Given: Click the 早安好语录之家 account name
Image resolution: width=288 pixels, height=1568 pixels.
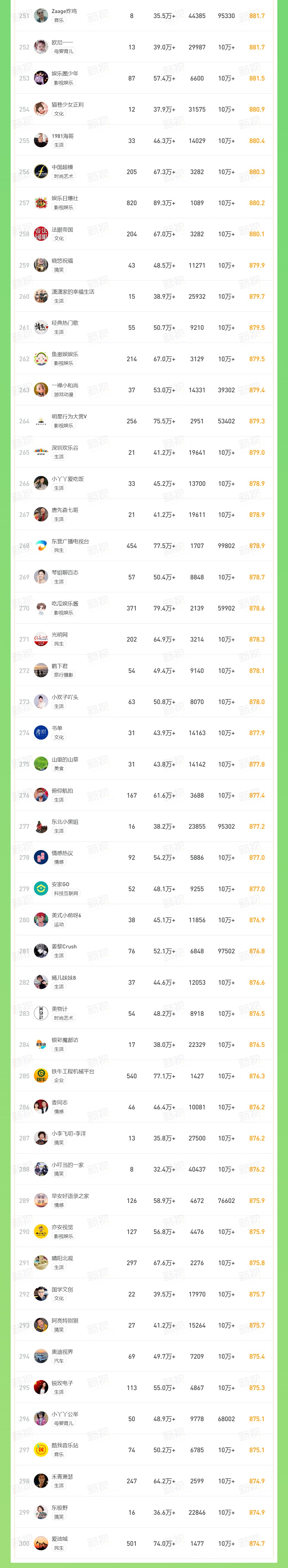Looking at the screenshot, I should tap(70, 1196).
